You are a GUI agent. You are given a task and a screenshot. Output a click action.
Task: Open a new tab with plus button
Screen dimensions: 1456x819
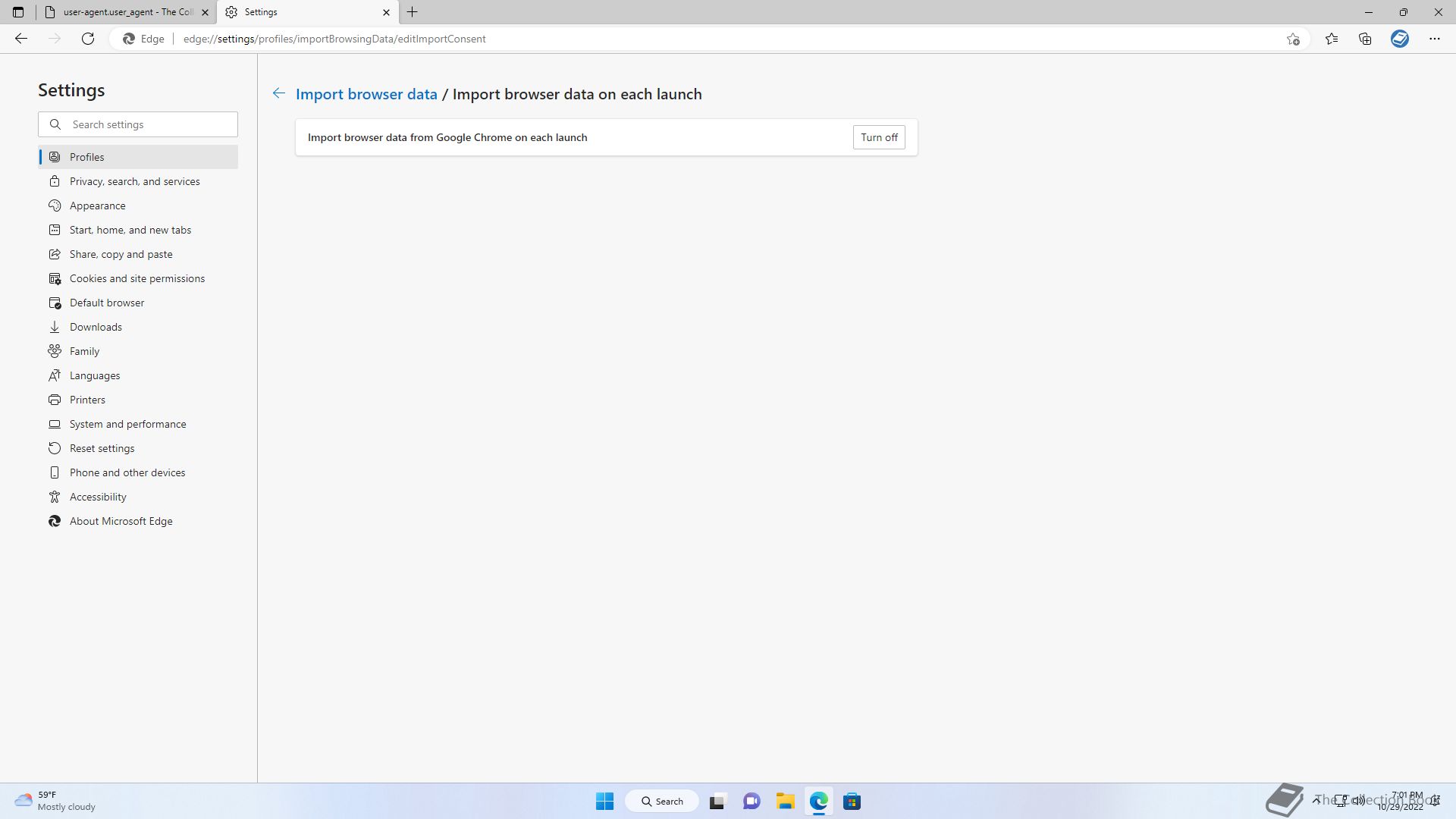(413, 12)
